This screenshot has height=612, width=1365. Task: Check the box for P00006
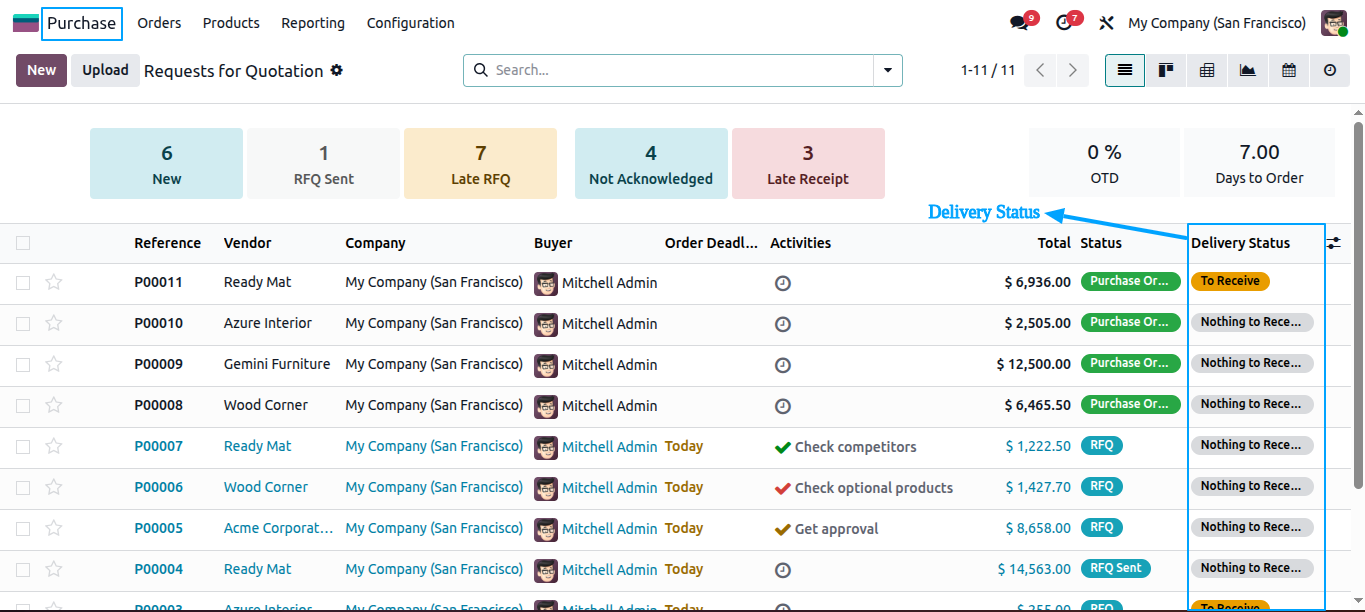click(x=23, y=488)
